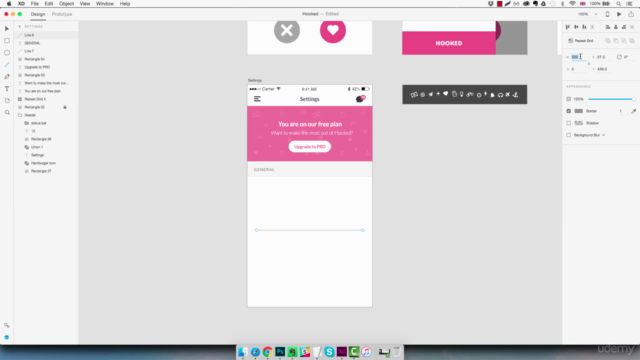The height and width of the screenshot is (360, 640).
Task: Click the border eyedropper icon
Action: [x=633, y=111]
